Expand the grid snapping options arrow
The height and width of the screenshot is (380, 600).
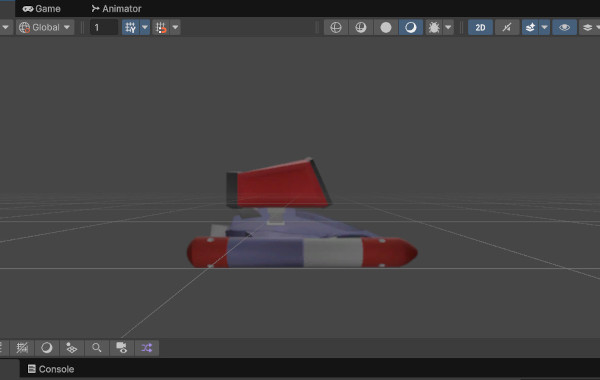[145, 28]
